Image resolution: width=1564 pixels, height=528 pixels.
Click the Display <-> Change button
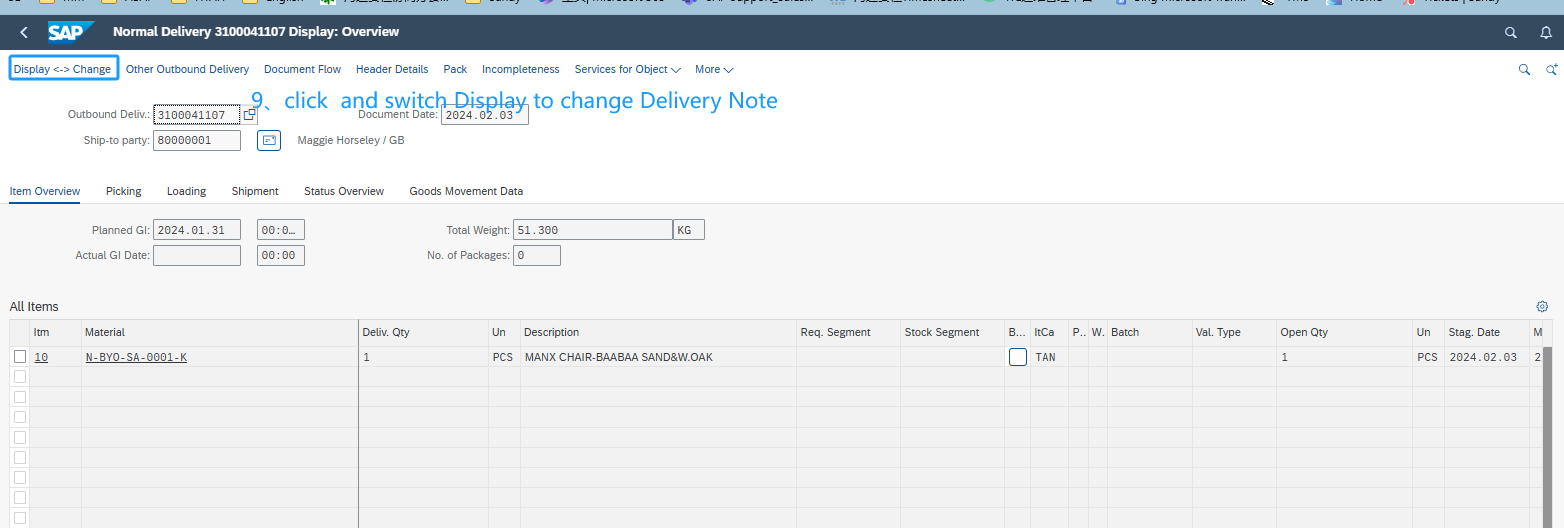pyautogui.click(x=63, y=69)
